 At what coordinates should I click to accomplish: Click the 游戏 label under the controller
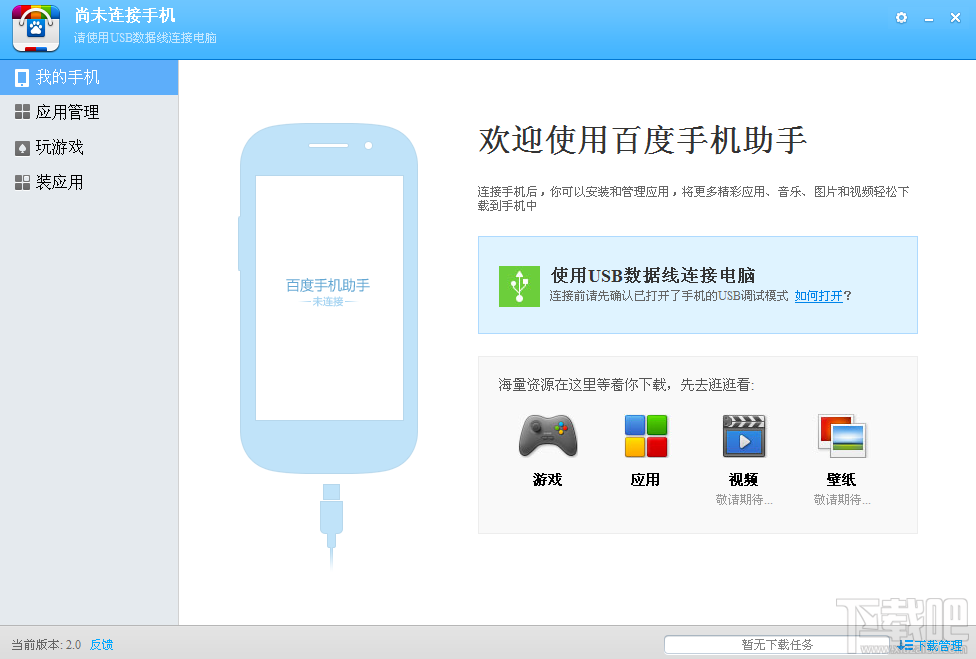pyautogui.click(x=548, y=480)
